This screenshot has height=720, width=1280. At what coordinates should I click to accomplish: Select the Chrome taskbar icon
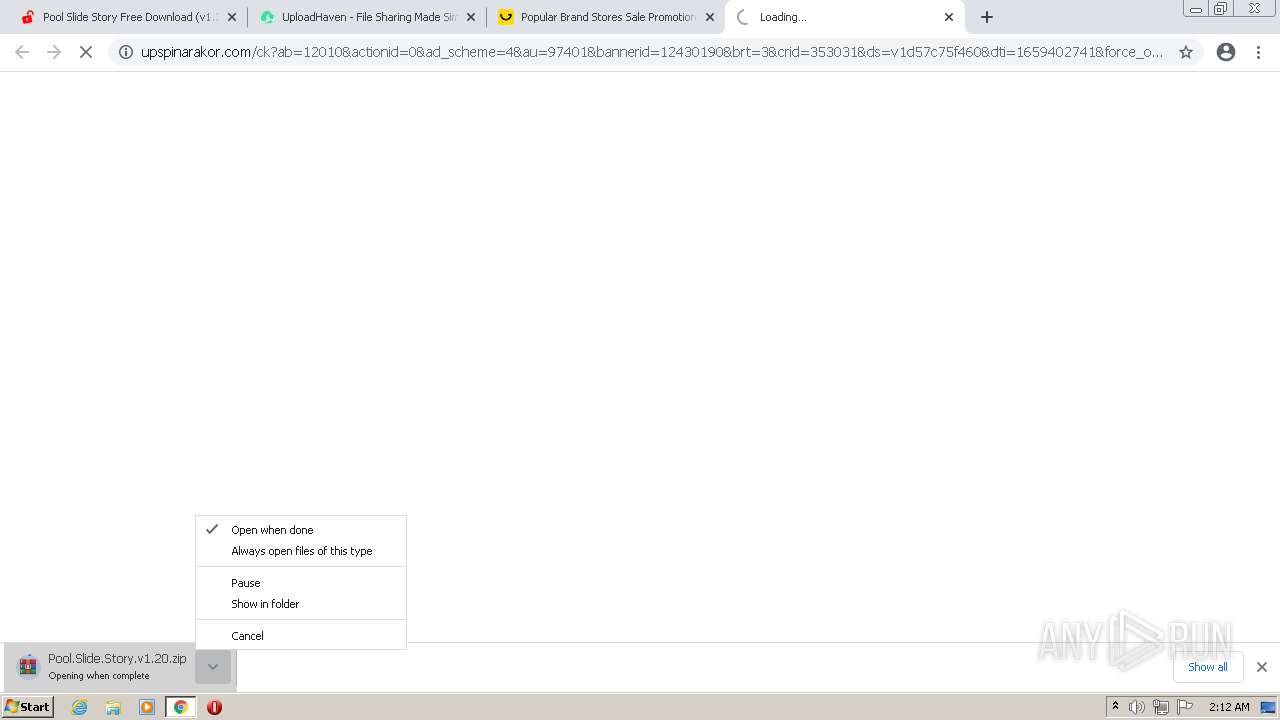coord(180,707)
